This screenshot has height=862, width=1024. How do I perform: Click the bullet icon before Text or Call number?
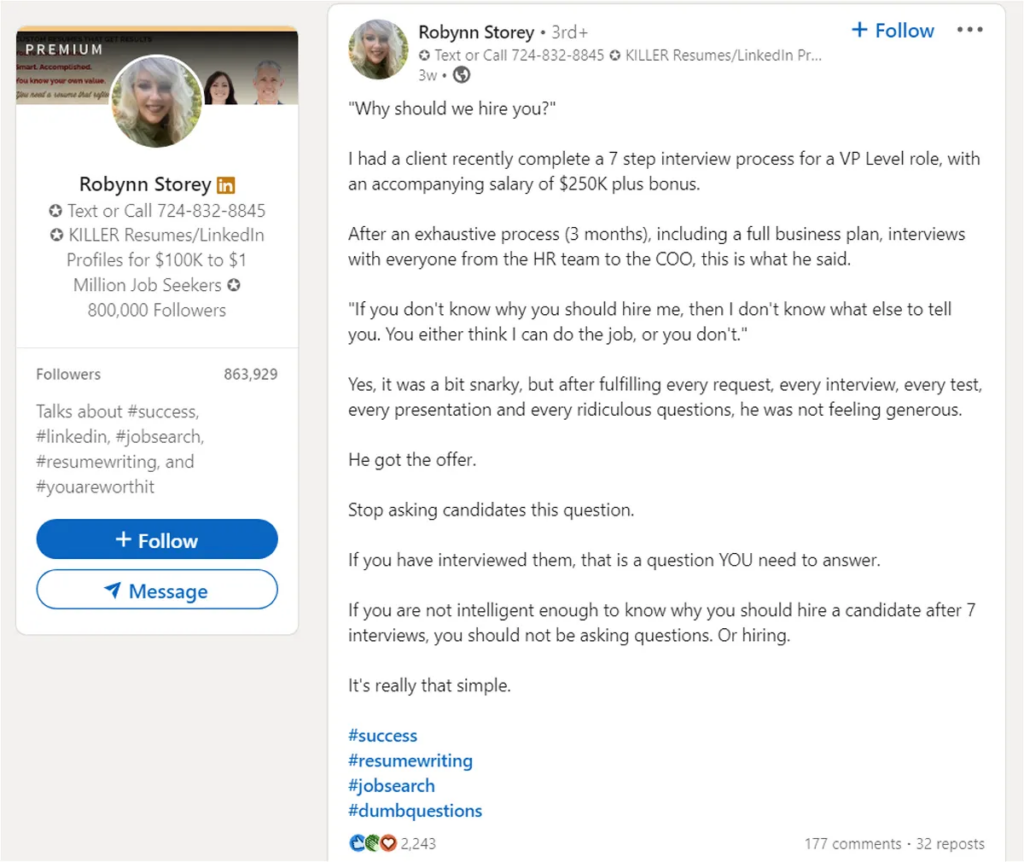tap(55, 211)
